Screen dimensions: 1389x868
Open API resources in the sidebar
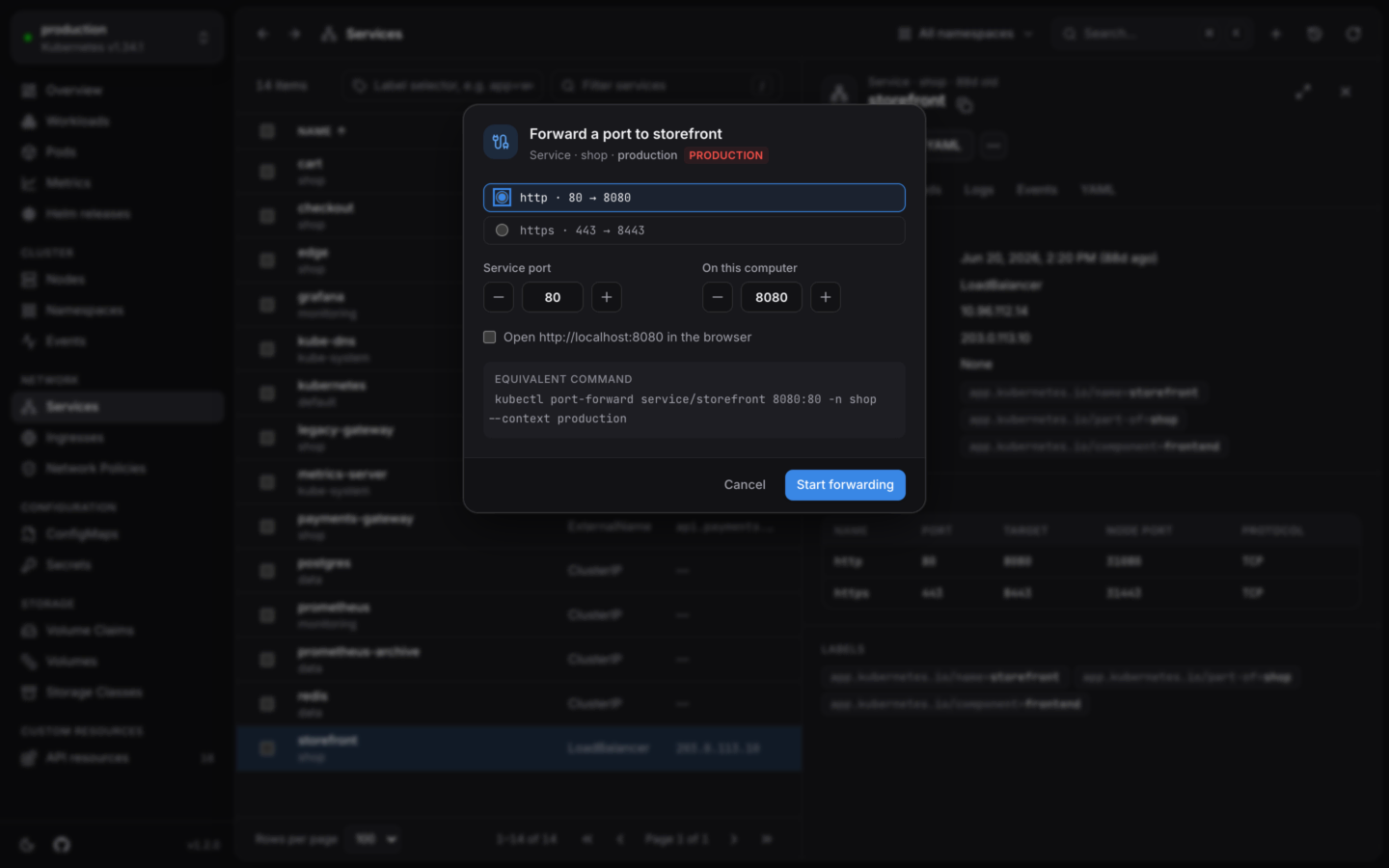[118, 757]
